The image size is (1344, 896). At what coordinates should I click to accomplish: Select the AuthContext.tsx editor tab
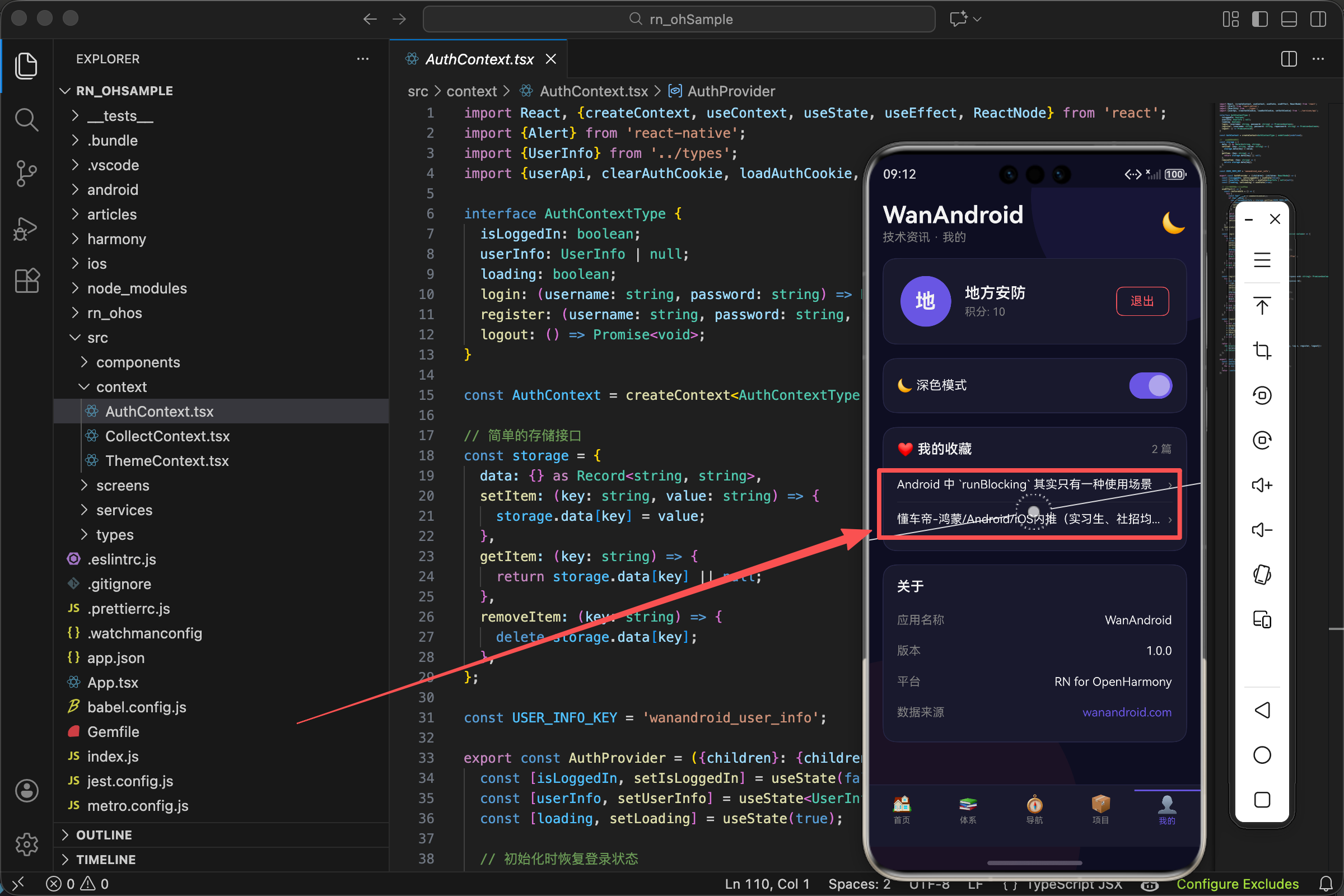pyautogui.click(x=479, y=59)
